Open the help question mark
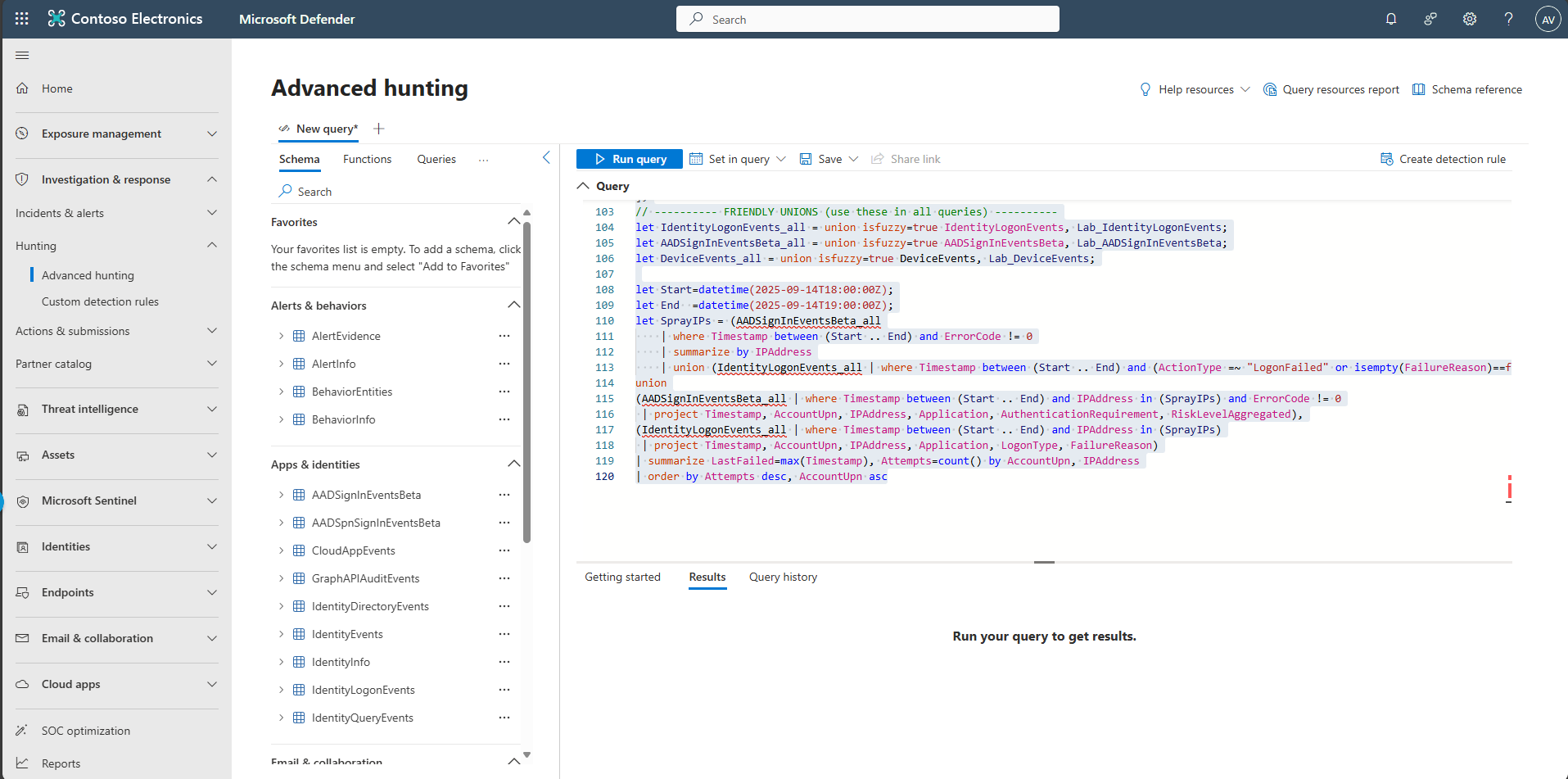This screenshot has width=1568, height=779. pyautogui.click(x=1508, y=19)
